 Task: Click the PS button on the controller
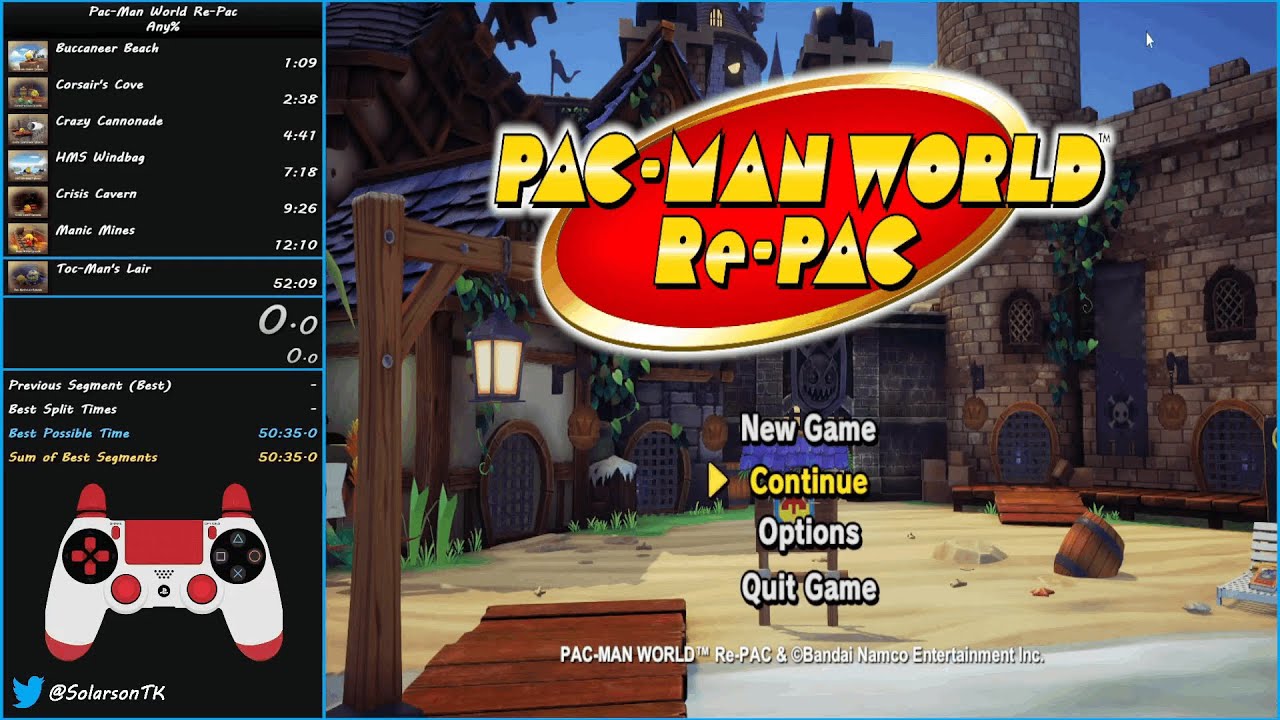(164, 590)
